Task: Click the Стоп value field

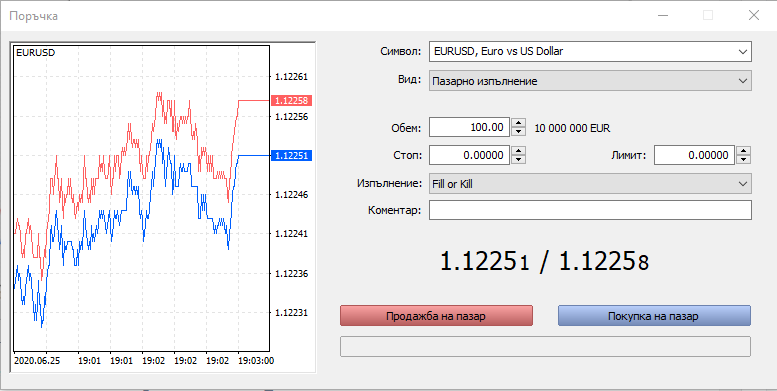Action: (x=469, y=155)
